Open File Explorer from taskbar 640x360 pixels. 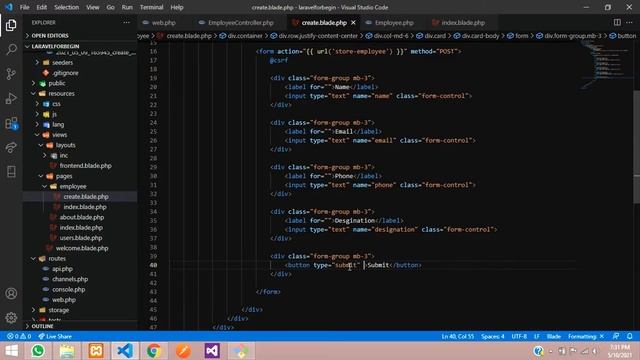pos(67,351)
